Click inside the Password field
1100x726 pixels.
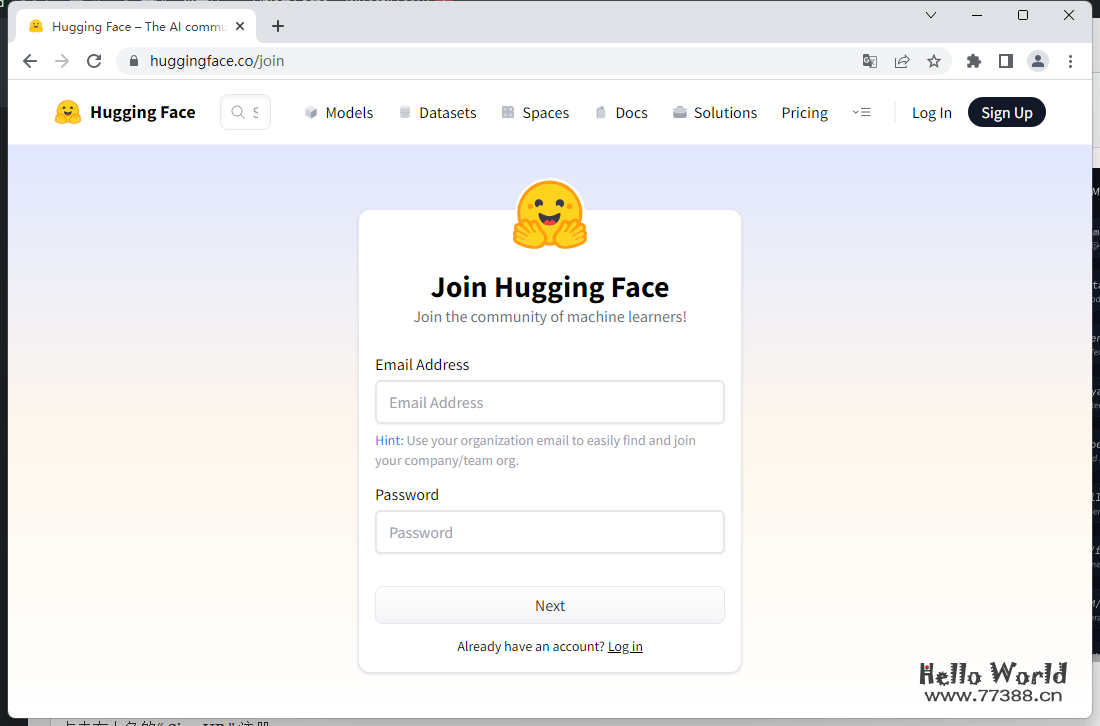[x=549, y=532]
